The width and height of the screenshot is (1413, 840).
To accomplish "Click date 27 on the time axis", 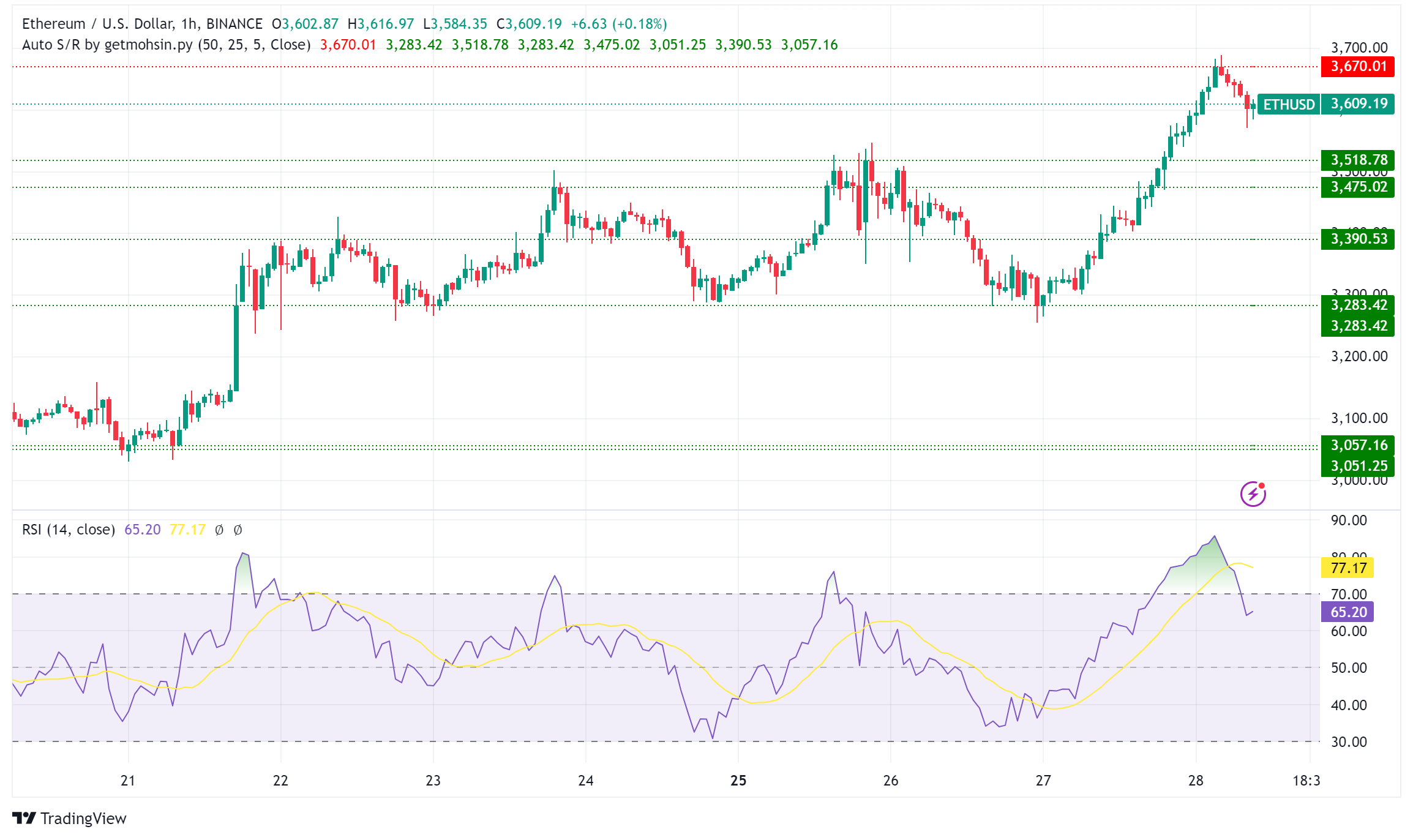I will [x=1043, y=781].
